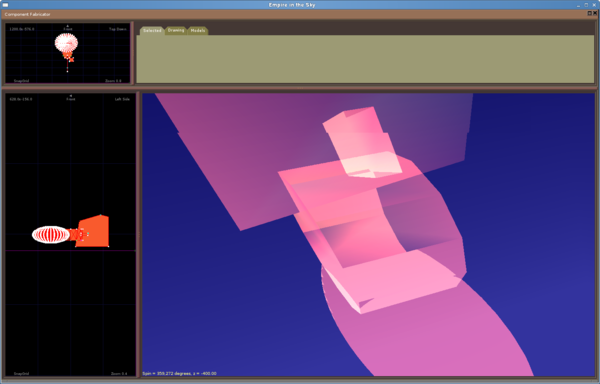Select the white balloon in top-down view
Screen dimensions: 600x384
click(66, 42)
